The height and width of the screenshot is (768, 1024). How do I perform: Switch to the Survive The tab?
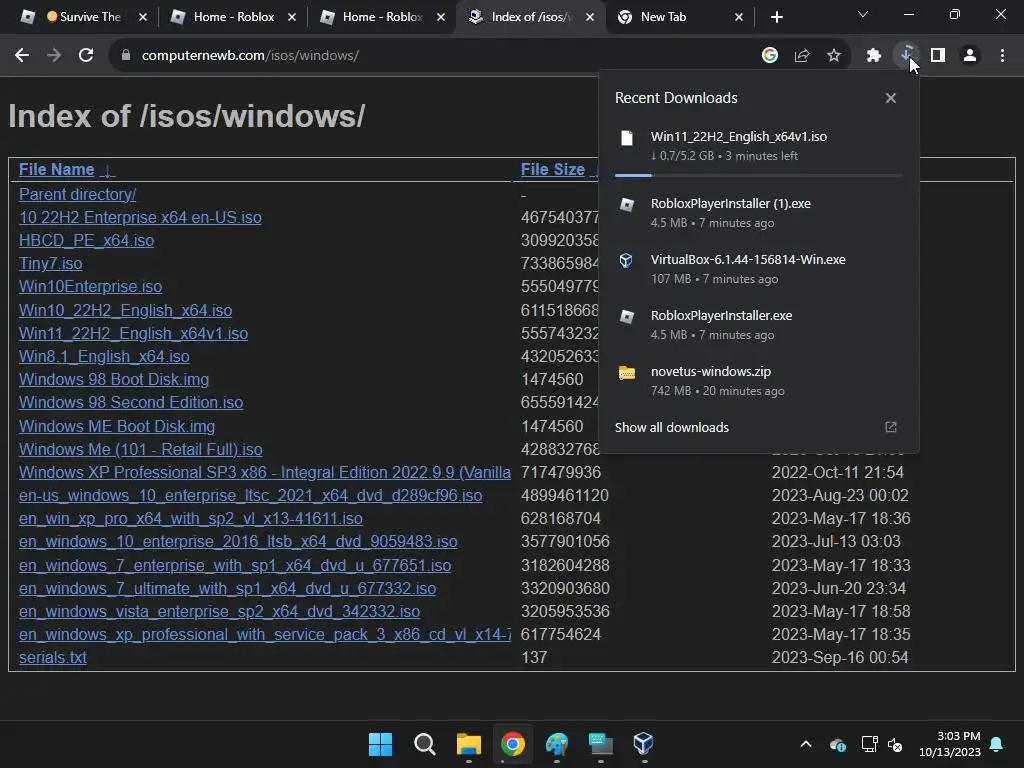point(83,17)
